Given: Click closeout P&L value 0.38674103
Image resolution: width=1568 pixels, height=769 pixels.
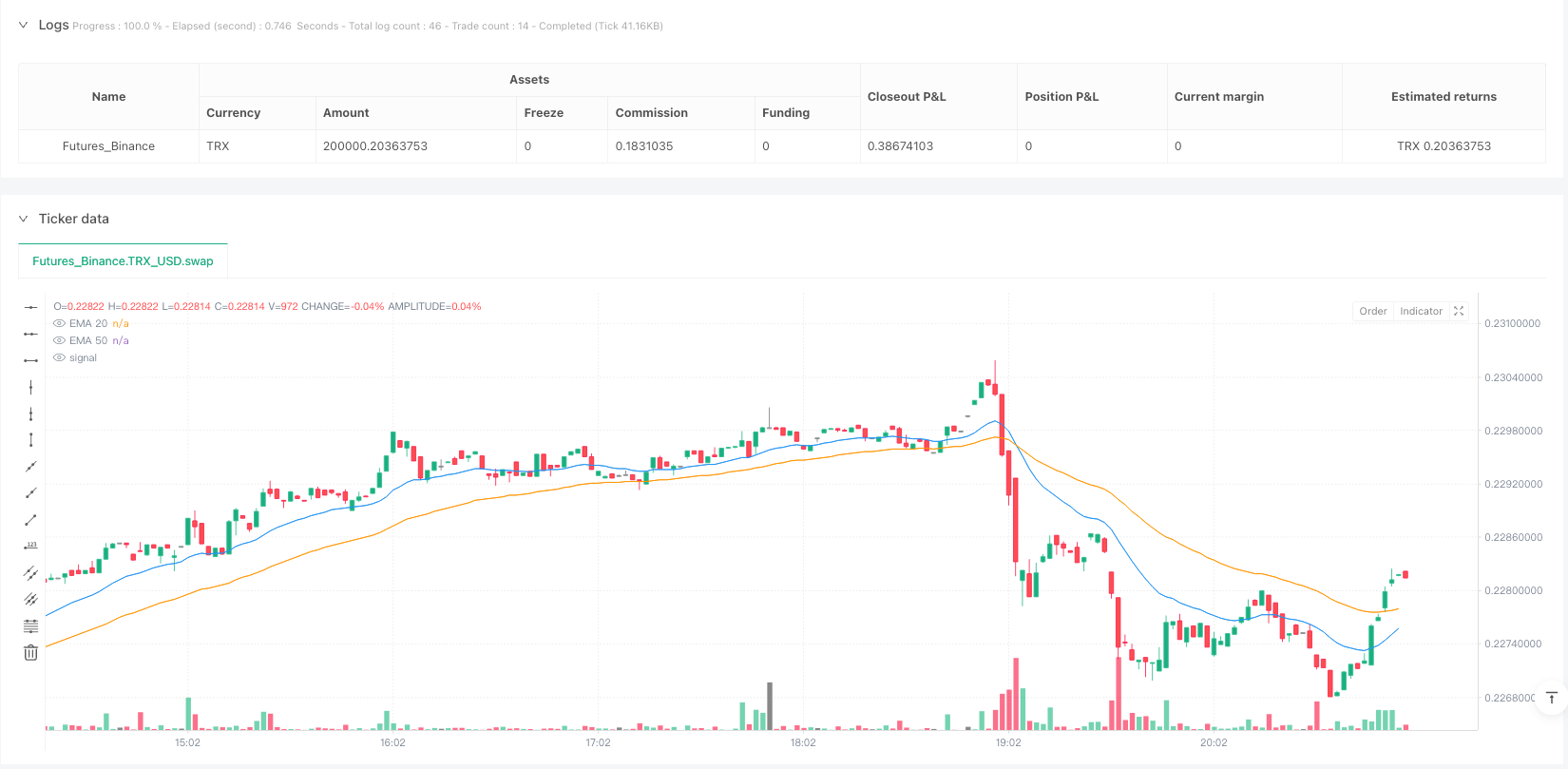Looking at the screenshot, I should coord(900,145).
